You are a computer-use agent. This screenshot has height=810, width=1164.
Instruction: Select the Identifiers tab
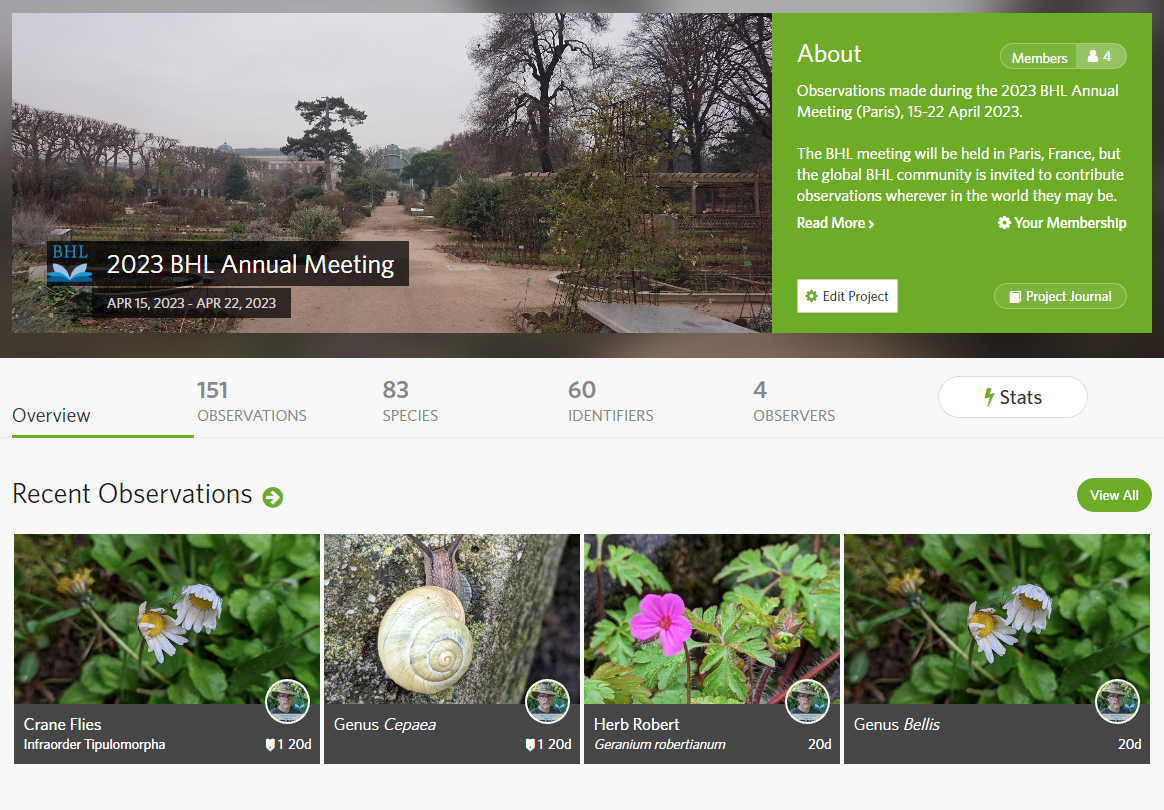pos(610,400)
